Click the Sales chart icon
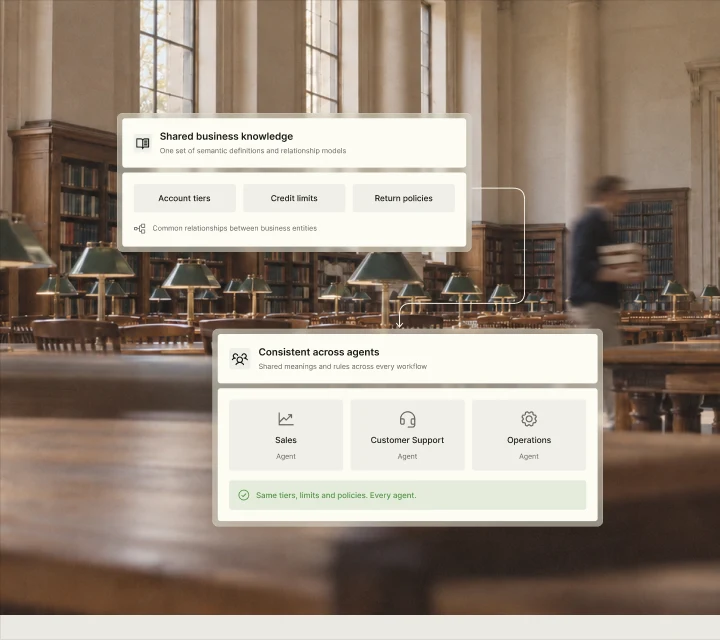720x640 pixels. (286, 419)
